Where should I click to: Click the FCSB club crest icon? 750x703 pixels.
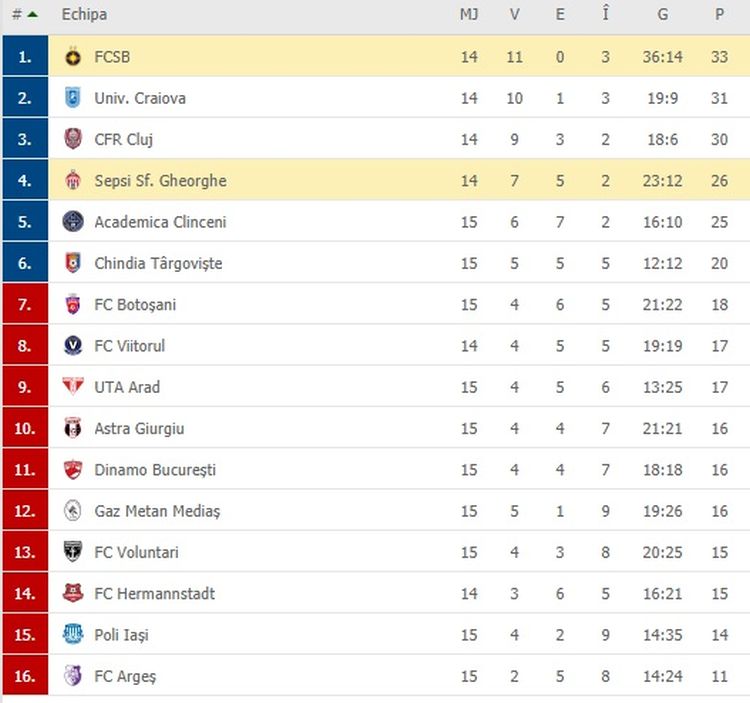click(72, 57)
